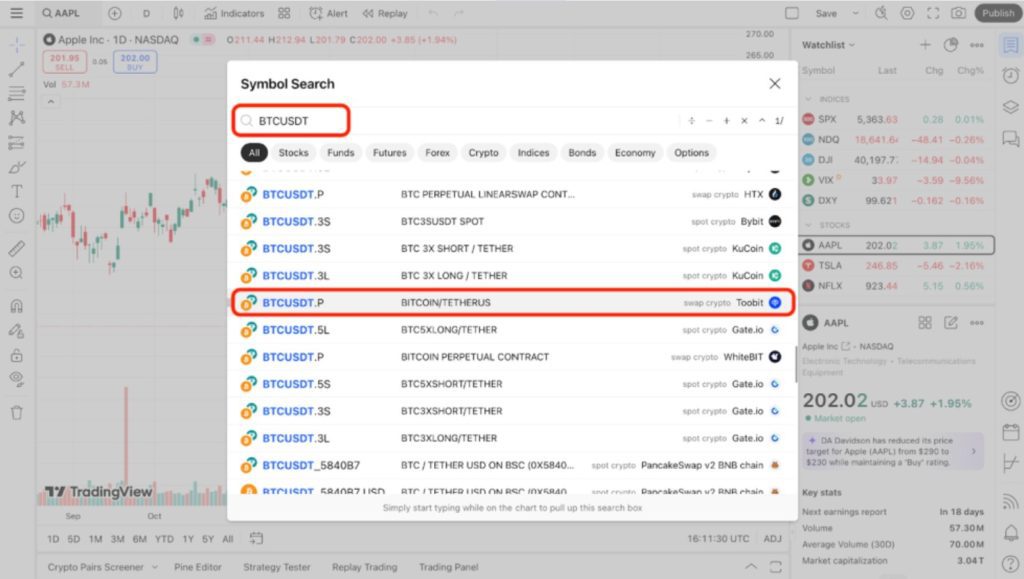Screen dimensions: 1024x579
Task: Start bar Replay mode
Action: [x=385, y=13]
